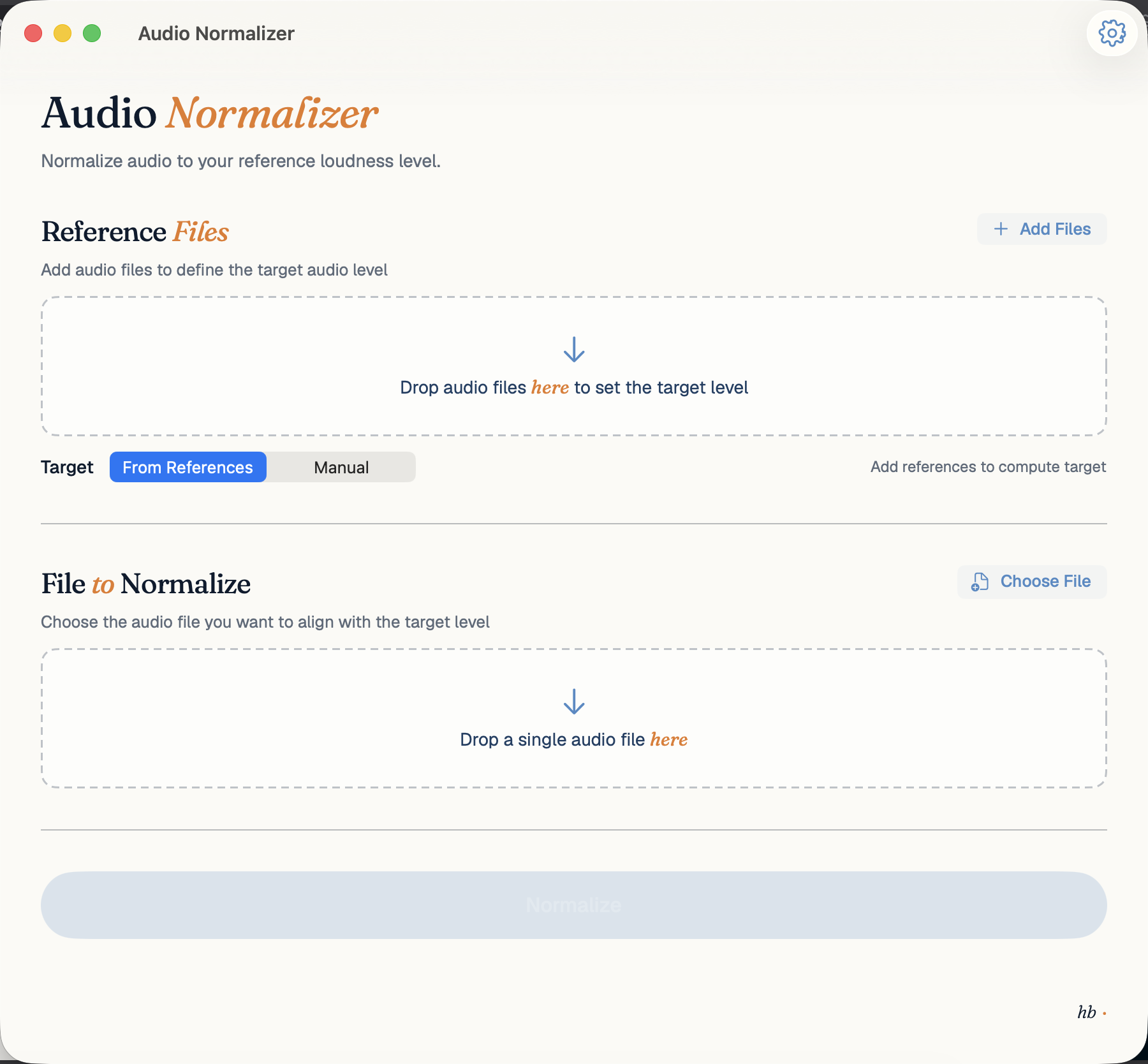
Task: Close the window with the red button
Action: click(33, 33)
